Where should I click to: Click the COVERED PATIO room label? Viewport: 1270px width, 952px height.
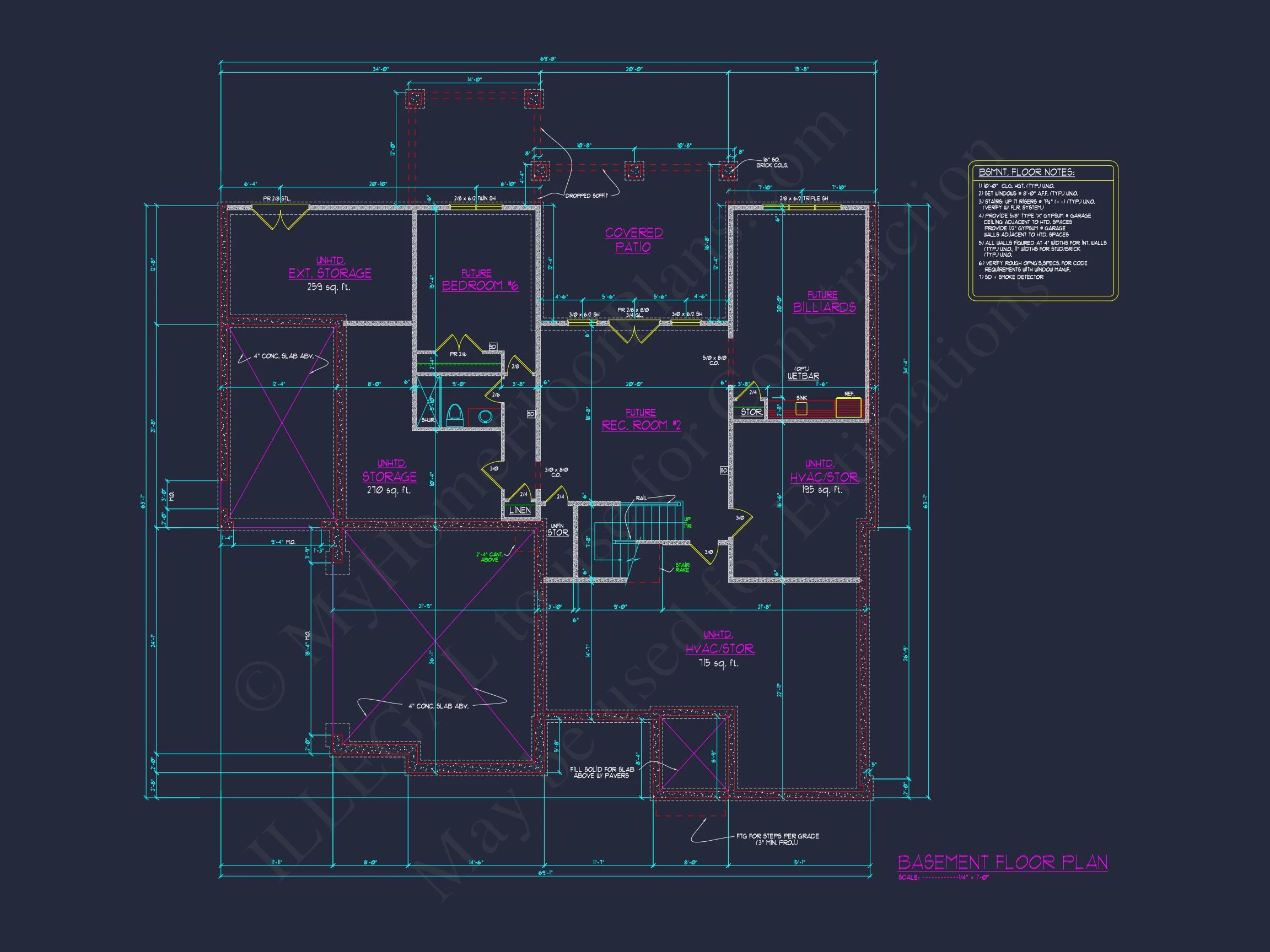(633, 240)
